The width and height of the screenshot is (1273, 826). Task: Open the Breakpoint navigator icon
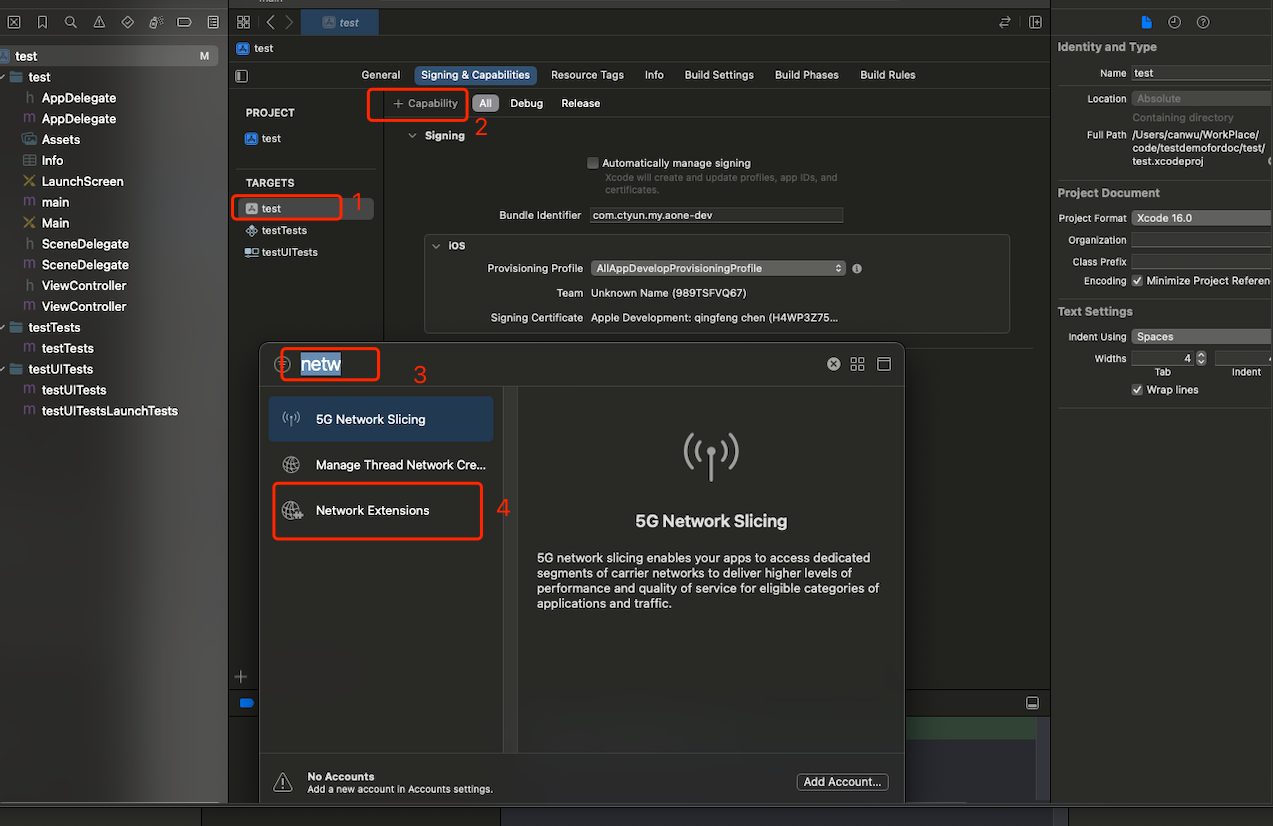[x=184, y=22]
